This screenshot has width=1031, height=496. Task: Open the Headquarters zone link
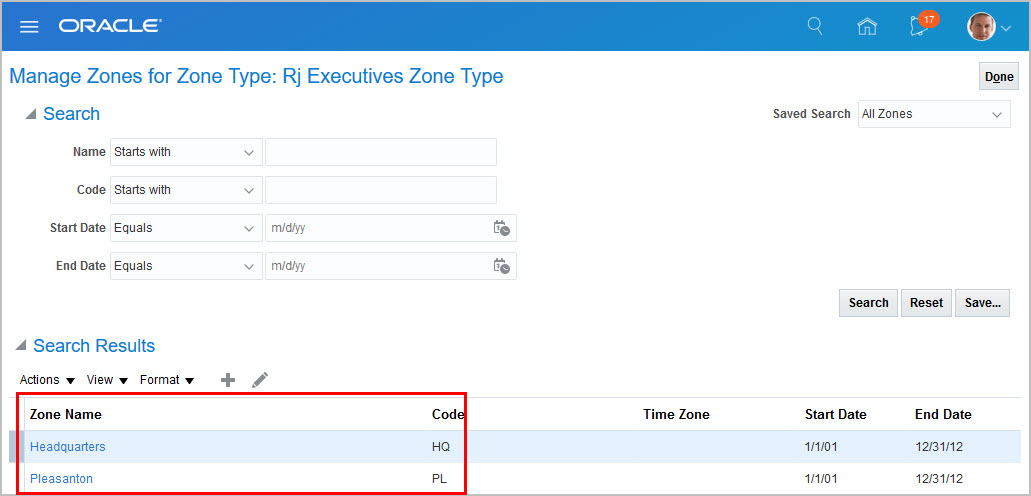click(x=68, y=447)
